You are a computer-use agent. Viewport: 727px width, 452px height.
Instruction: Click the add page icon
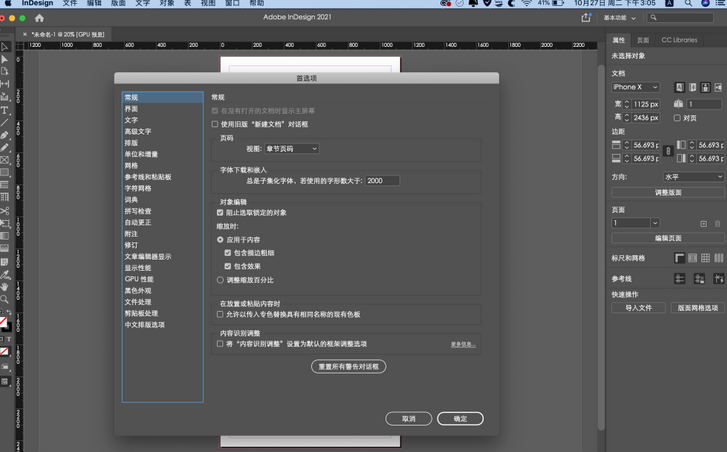(x=703, y=223)
